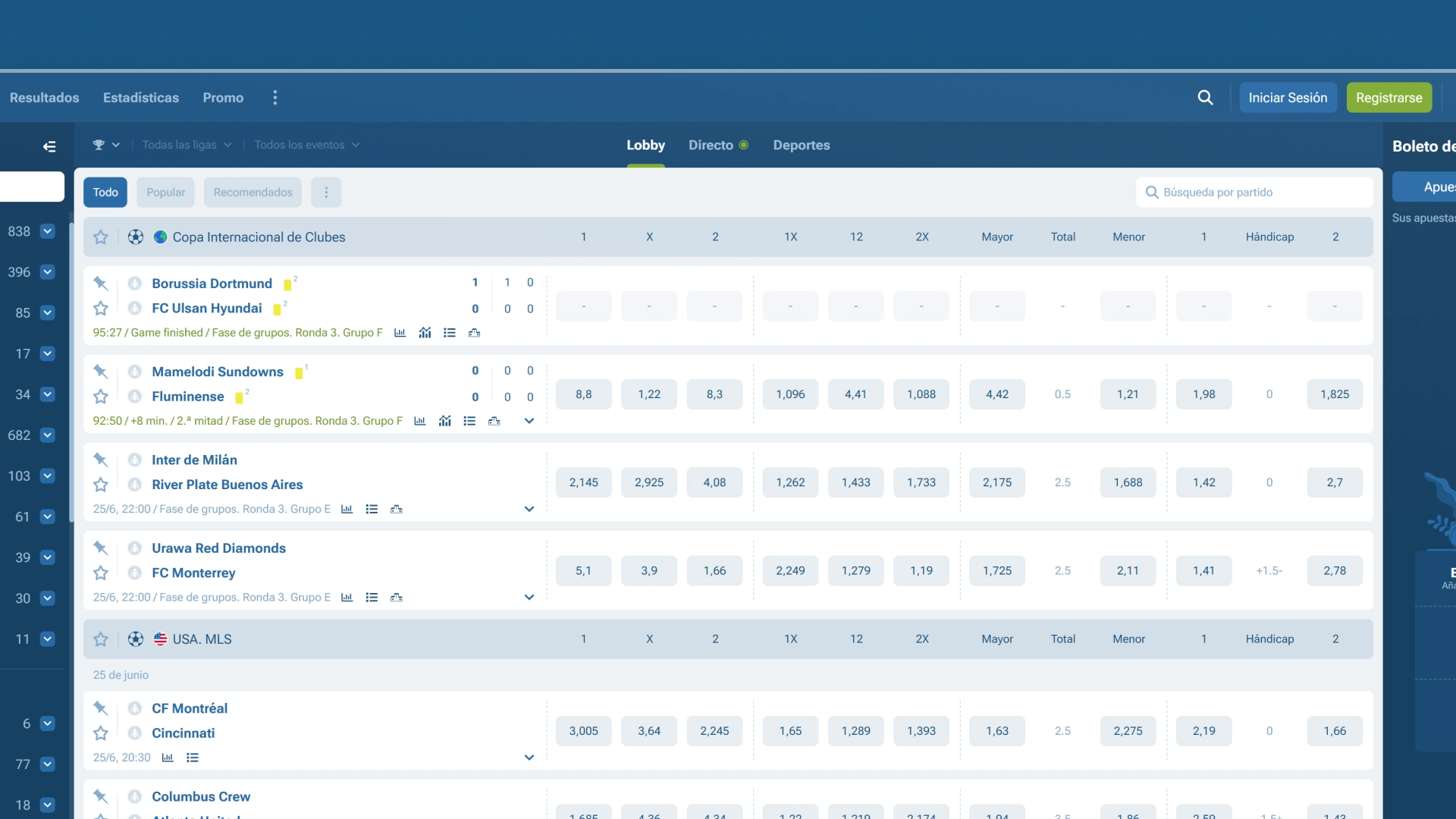Open the search magnifier in the top bar
The image size is (1456, 819).
click(1205, 98)
